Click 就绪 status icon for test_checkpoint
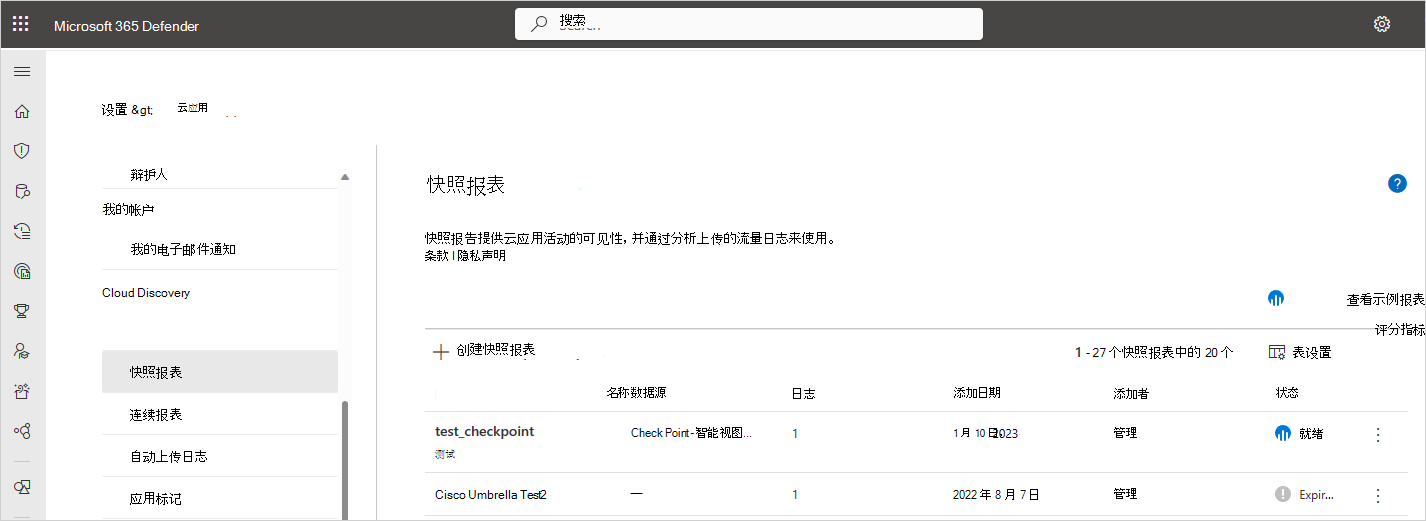The image size is (1426, 521). (1283, 433)
